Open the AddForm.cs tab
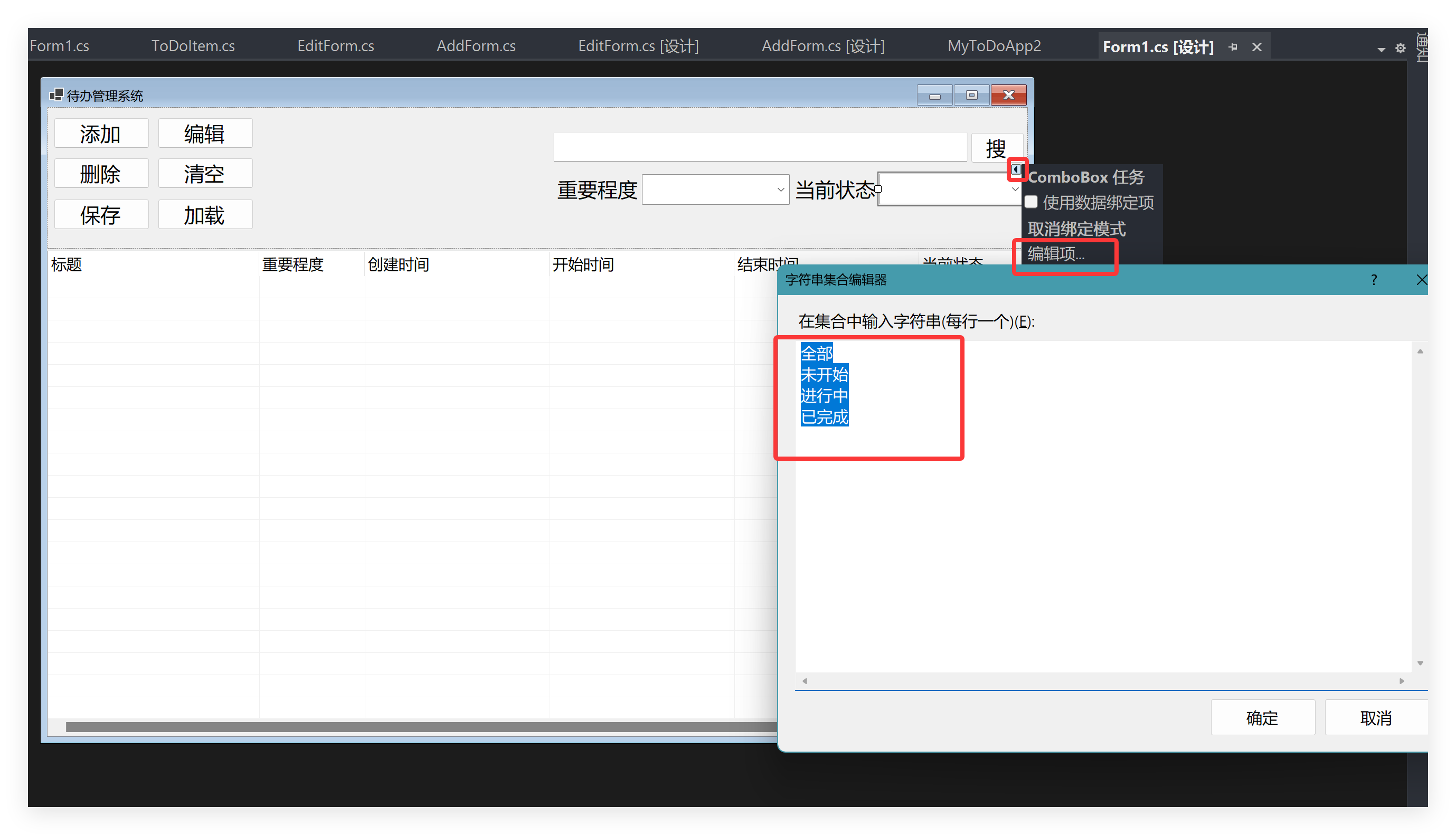This screenshot has width=1456, height=835. (476, 46)
